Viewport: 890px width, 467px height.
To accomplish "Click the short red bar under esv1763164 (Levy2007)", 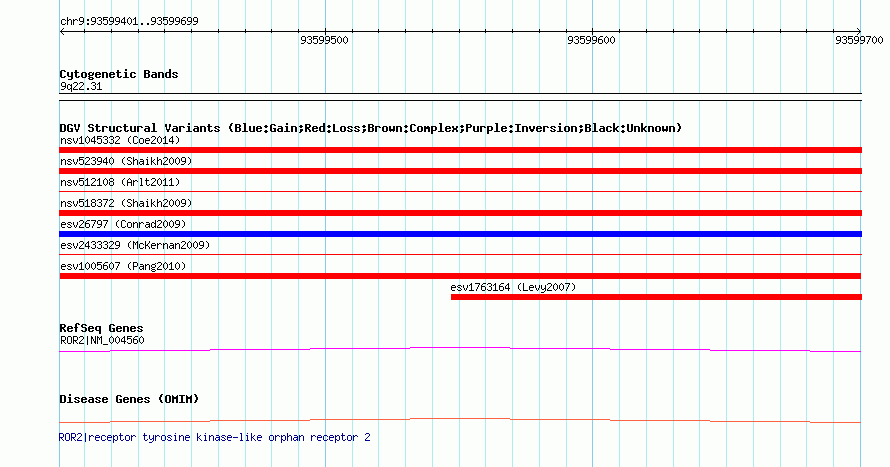I will pyautogui.click(x=656, y=297).
